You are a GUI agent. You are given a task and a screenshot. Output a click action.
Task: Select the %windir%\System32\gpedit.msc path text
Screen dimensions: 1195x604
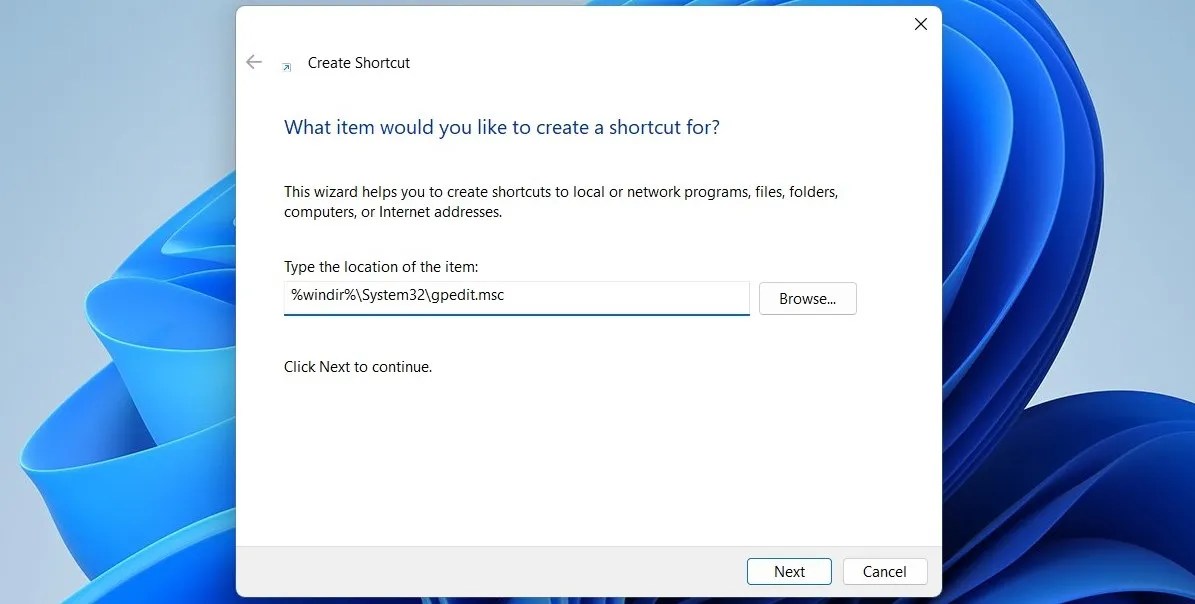click(394, 295)
